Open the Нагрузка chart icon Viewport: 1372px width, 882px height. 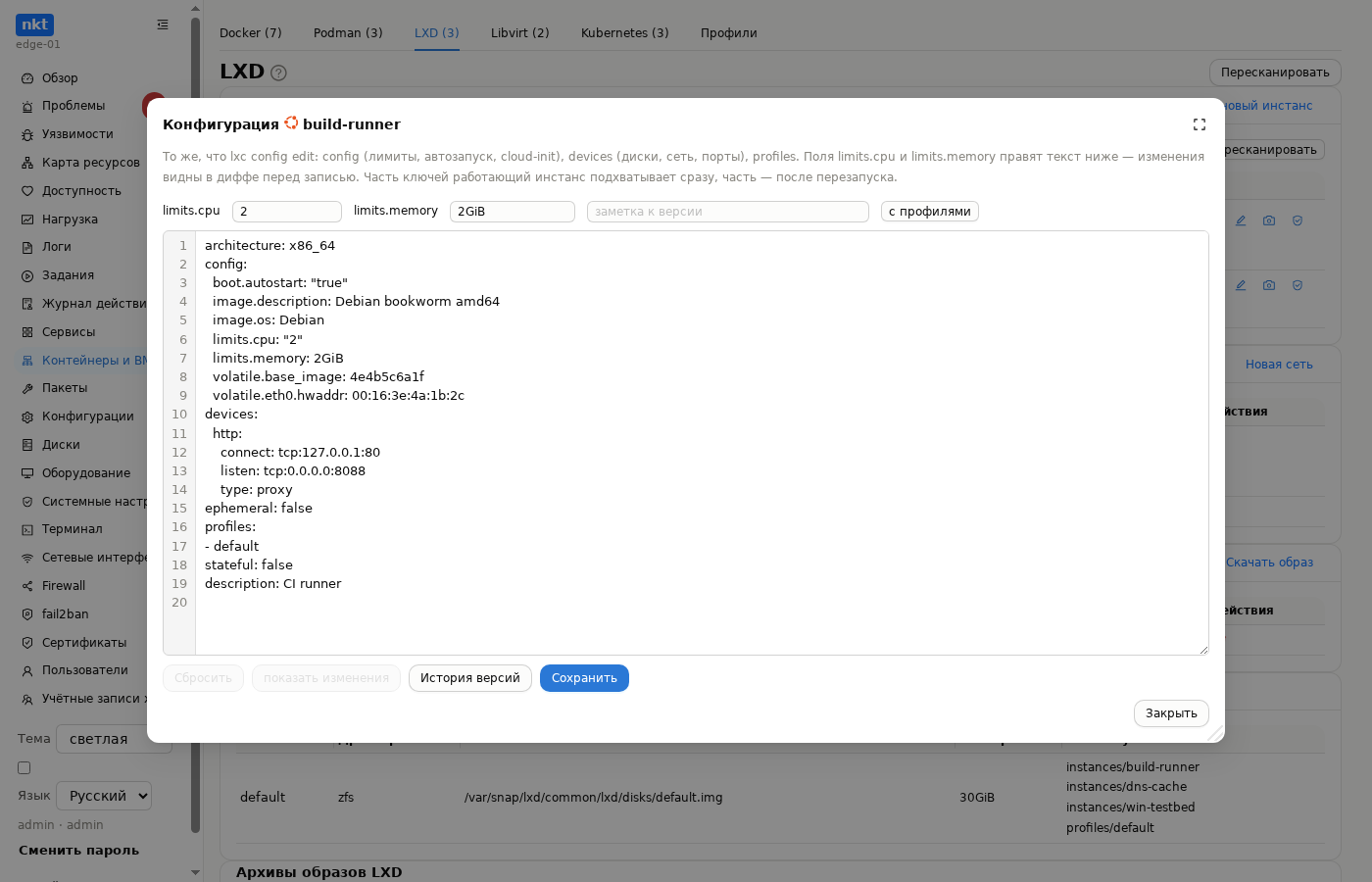click(27, 220)
